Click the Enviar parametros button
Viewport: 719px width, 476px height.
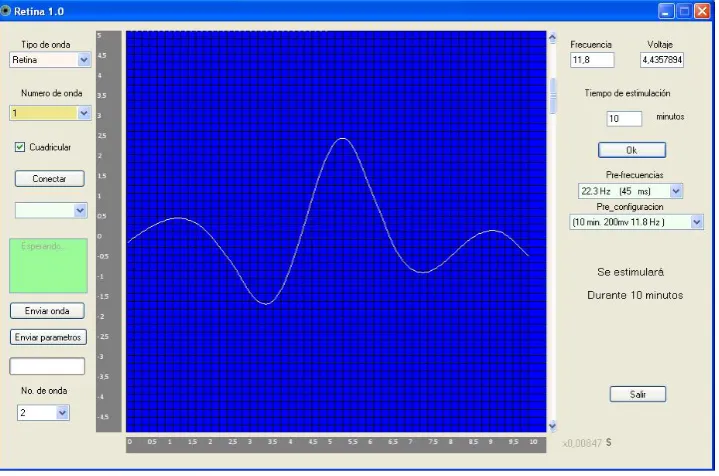pos(48,337)
